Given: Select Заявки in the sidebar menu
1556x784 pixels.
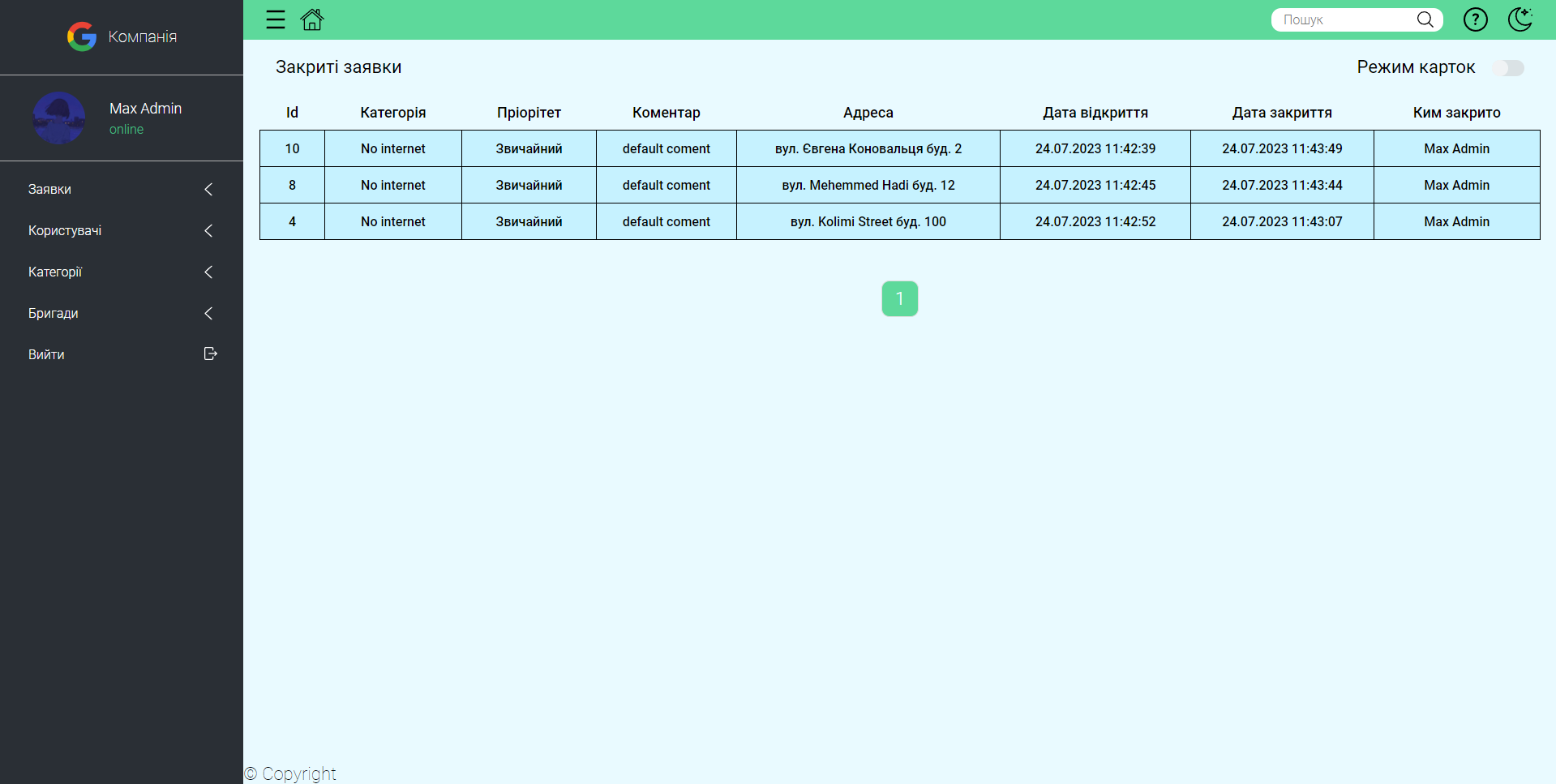Looking at the screenshot, I should coord(49,189).
